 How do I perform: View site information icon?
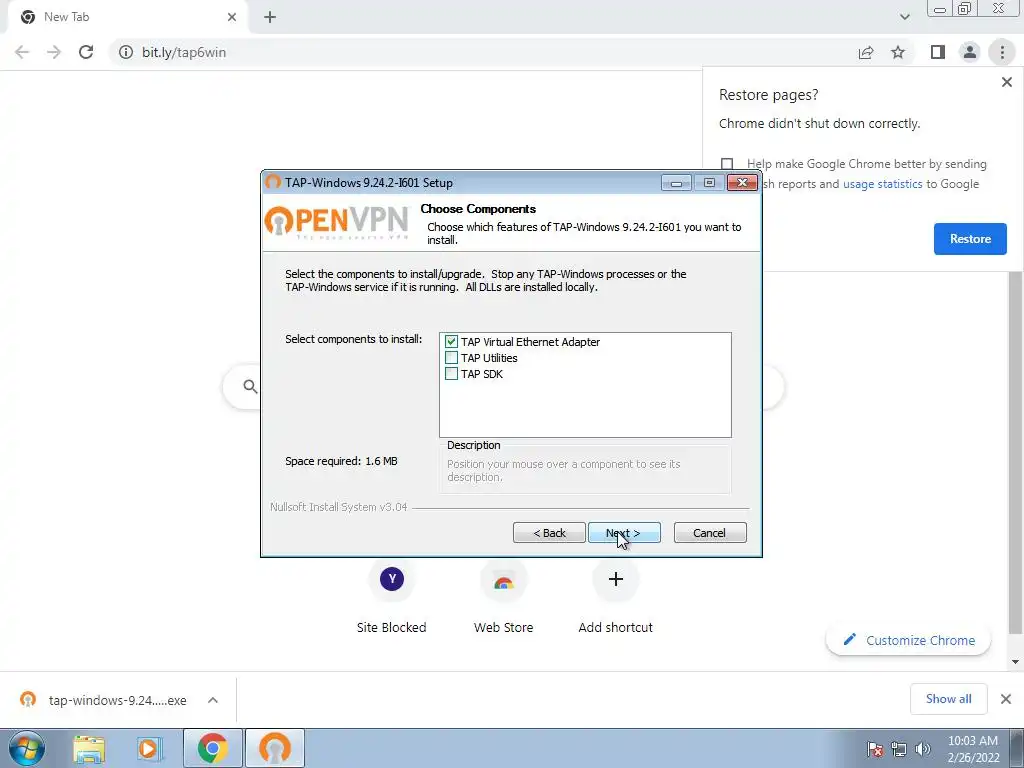pos(125,52)
